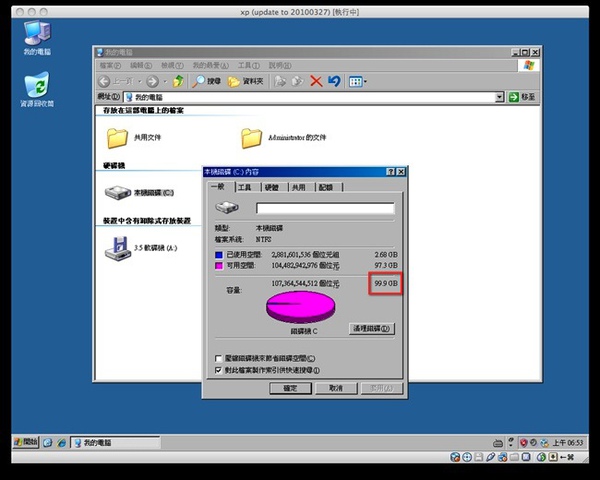600x480 pixels.
Task: Open the 搜尋 search toolbar button
Action: pos(207,81)
